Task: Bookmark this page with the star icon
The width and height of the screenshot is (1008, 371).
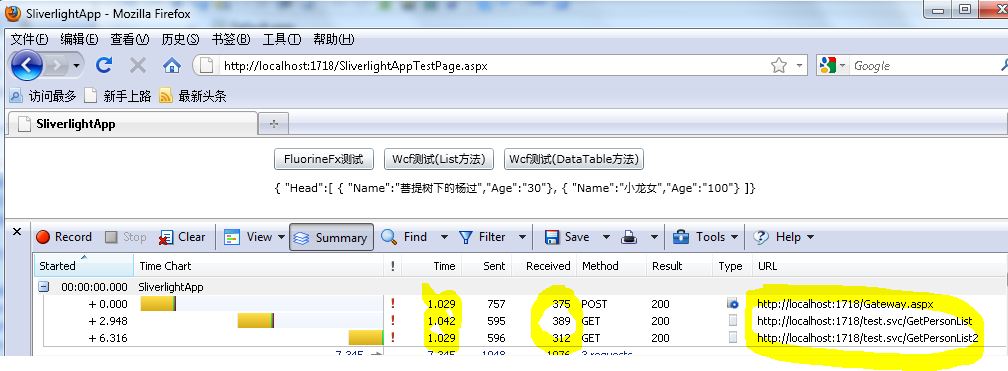Action: click(x=778, y=65)
